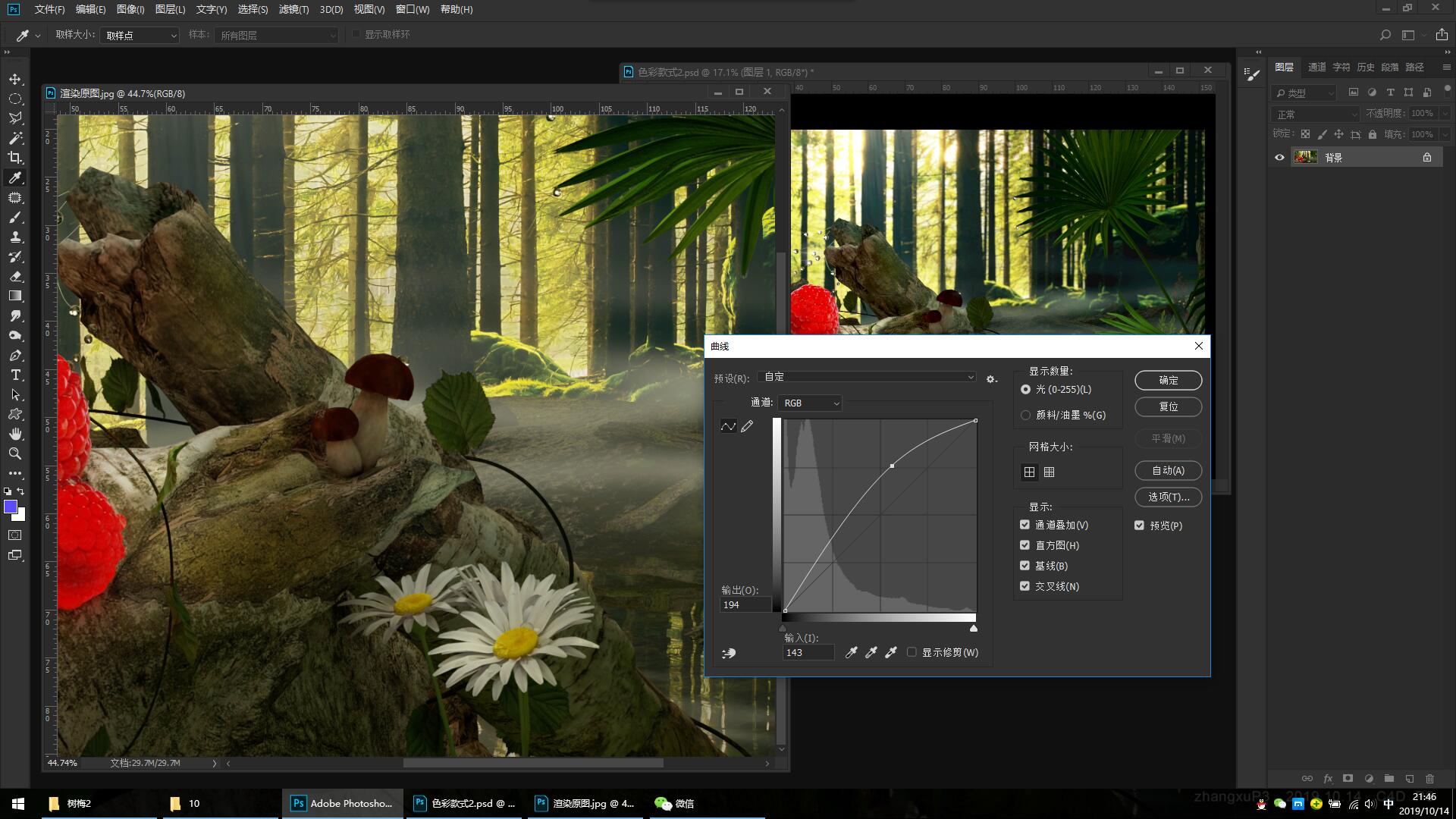Open the 滤镜(T) menu

coord(293,9)
